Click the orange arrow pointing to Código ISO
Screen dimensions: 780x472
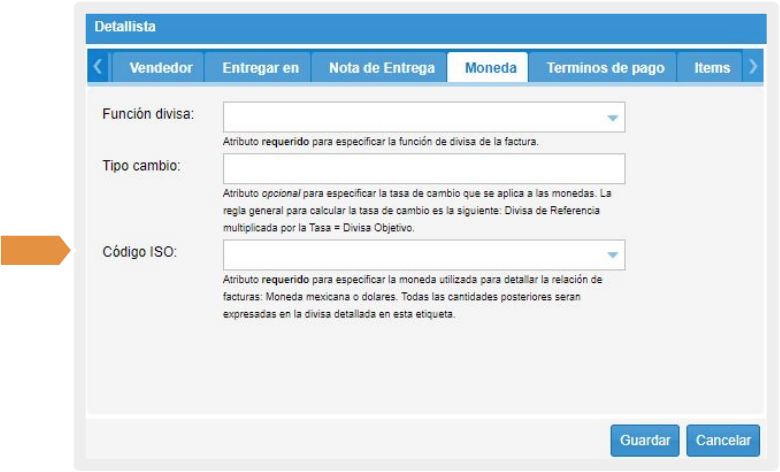click(36, 251)
